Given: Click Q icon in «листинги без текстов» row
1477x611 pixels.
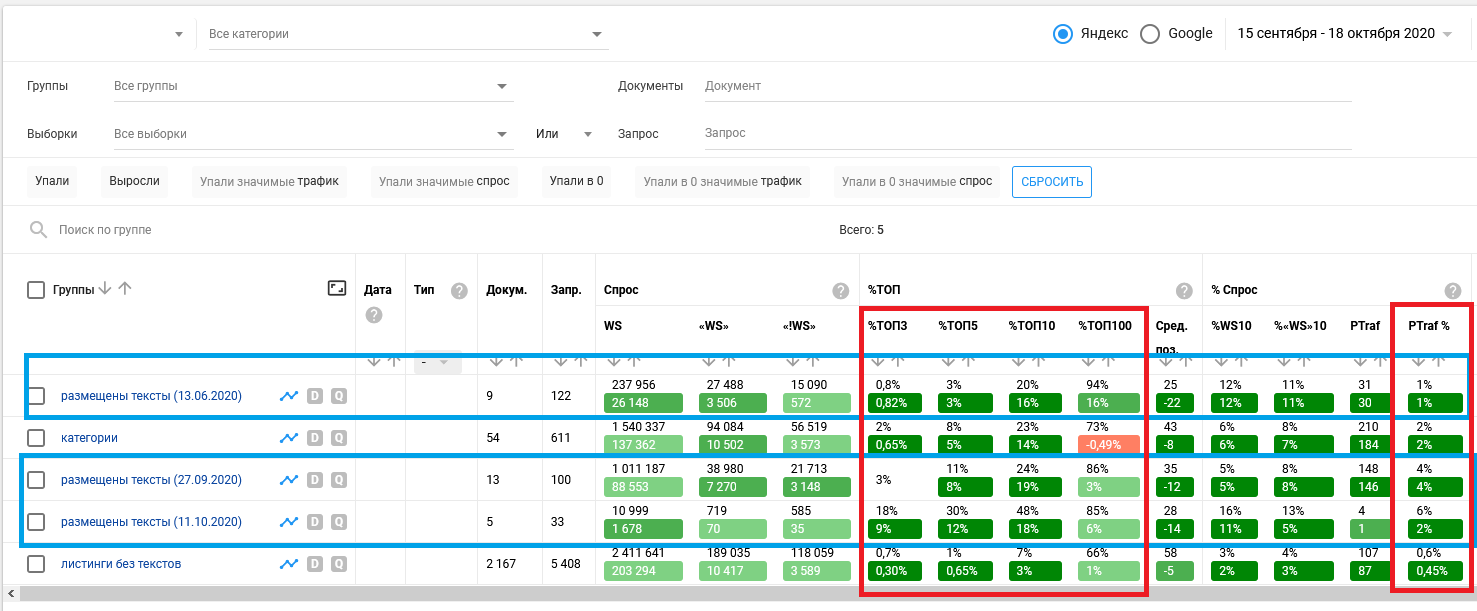Looking at the screenshot, I should click(339, 564).
